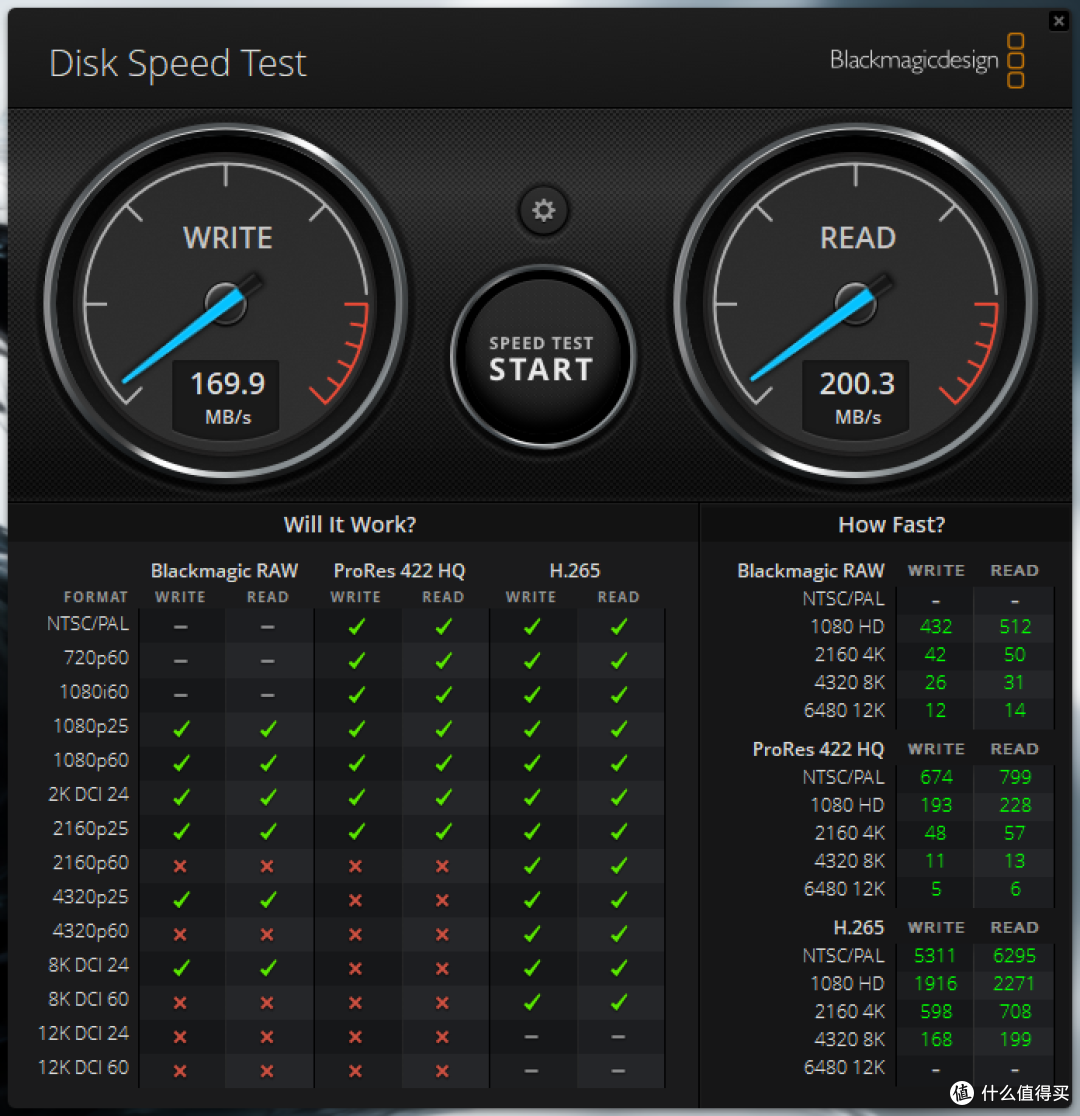The width and height of the screenshot is (1080, 1116).
Task: Click H.265 WRITE checkmark for 1080i60
Action: (532, 694)
